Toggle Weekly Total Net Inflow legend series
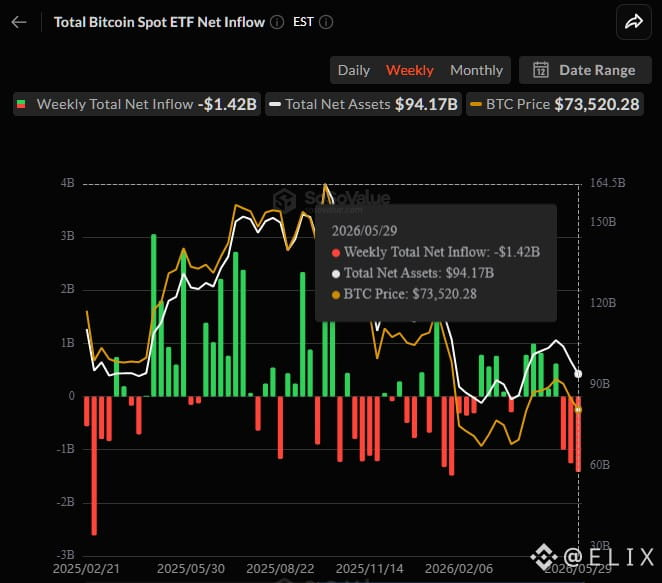The width and height of the screenshot is (662, 583). coord(137,104)
